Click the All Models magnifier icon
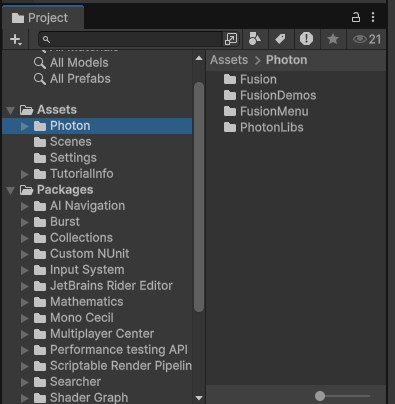 [x=40, y=63]
